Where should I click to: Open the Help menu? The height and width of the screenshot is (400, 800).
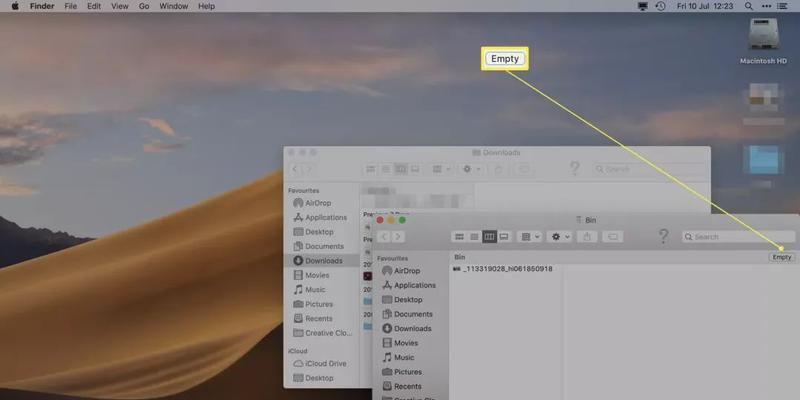[x=206, y=6]
